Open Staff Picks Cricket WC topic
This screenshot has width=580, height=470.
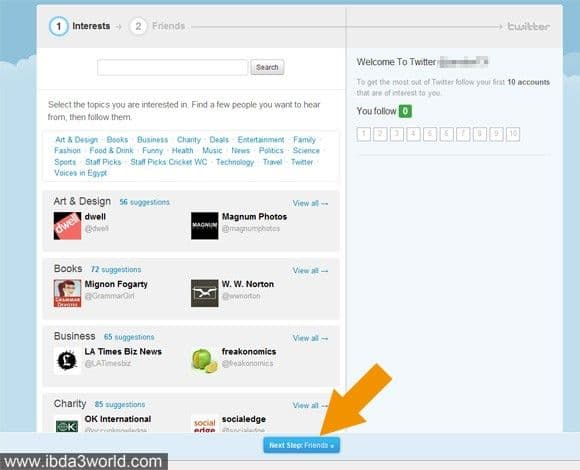coord(169,162)
